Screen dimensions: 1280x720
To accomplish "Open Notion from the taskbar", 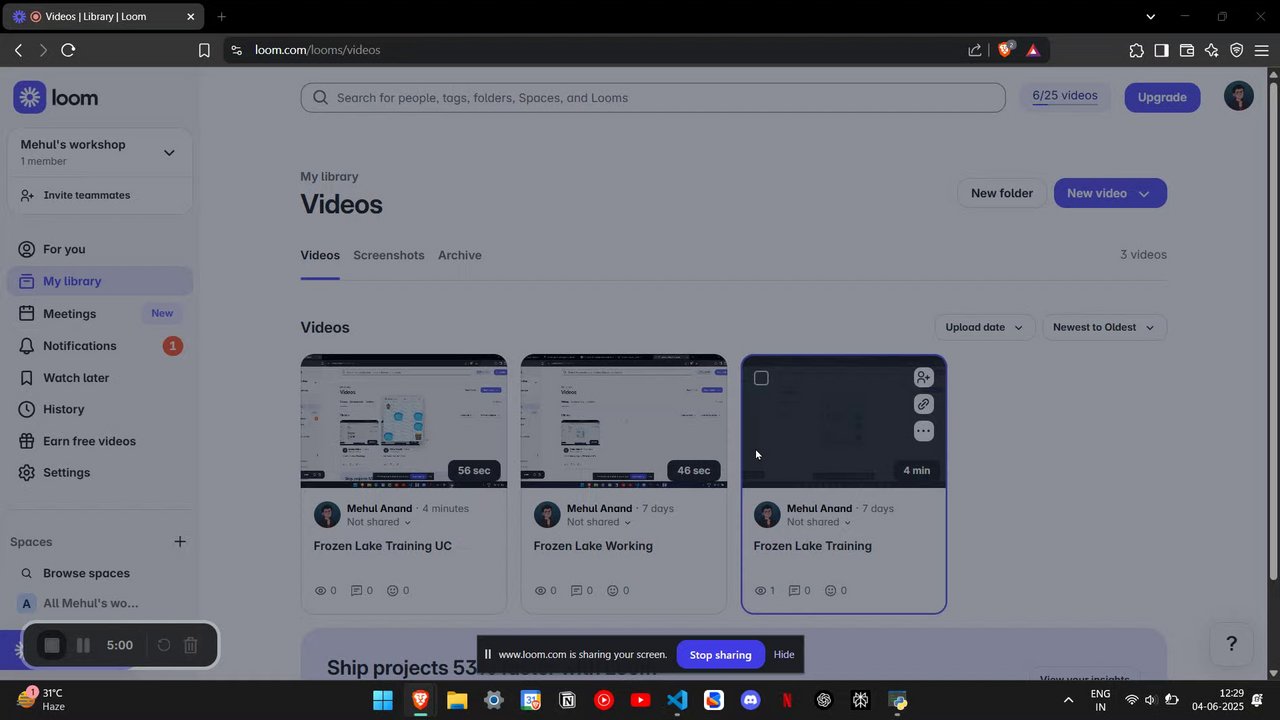I will pos(567,700).
